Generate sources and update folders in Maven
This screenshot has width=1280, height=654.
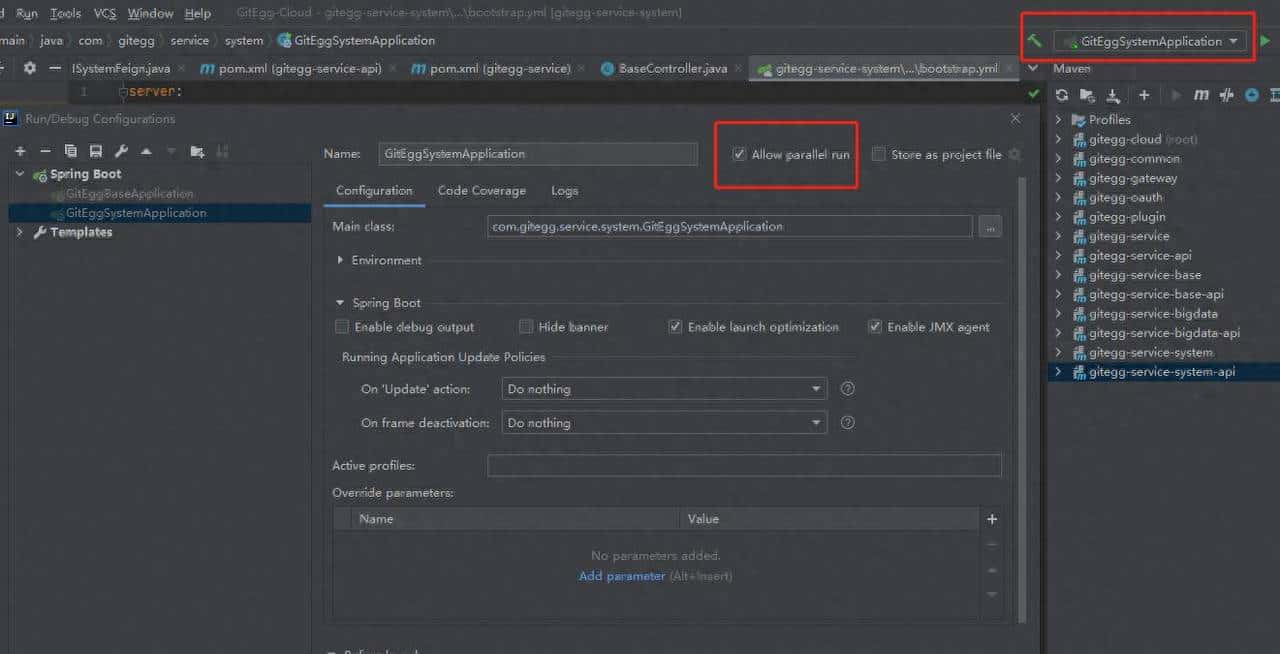(1088, 95)
